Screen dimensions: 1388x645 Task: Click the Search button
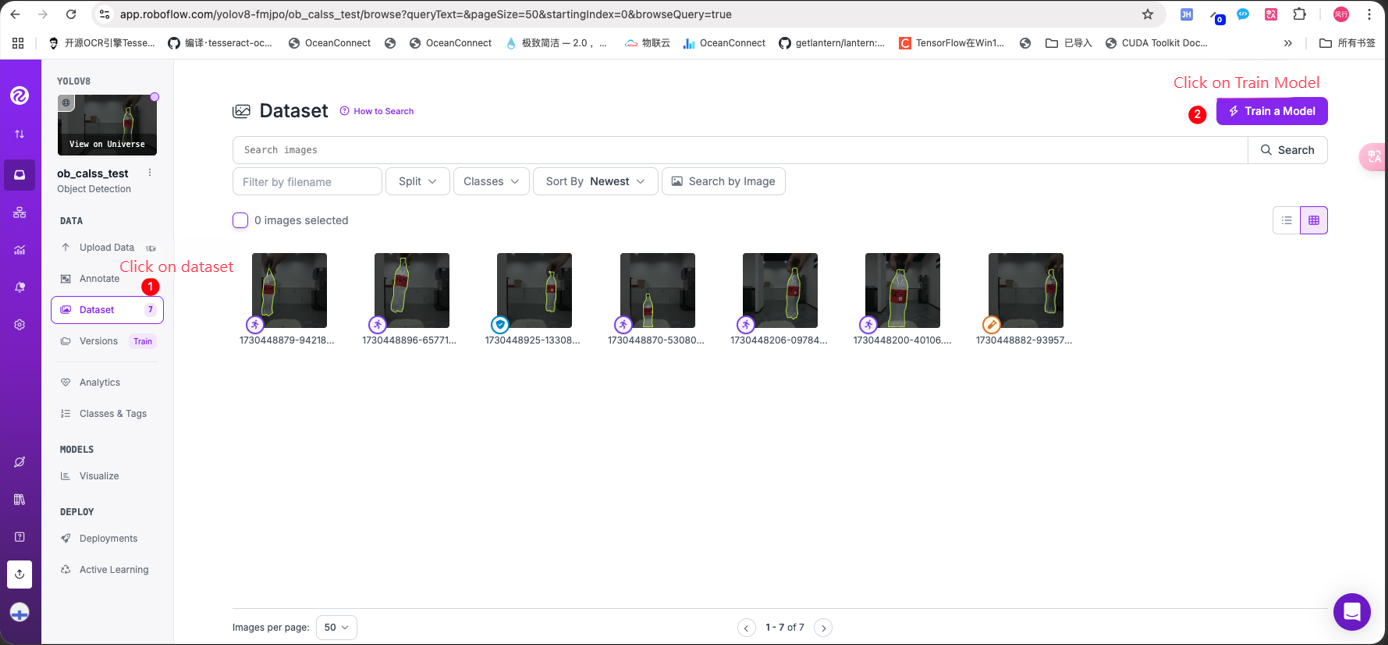tap(1288, 150)
